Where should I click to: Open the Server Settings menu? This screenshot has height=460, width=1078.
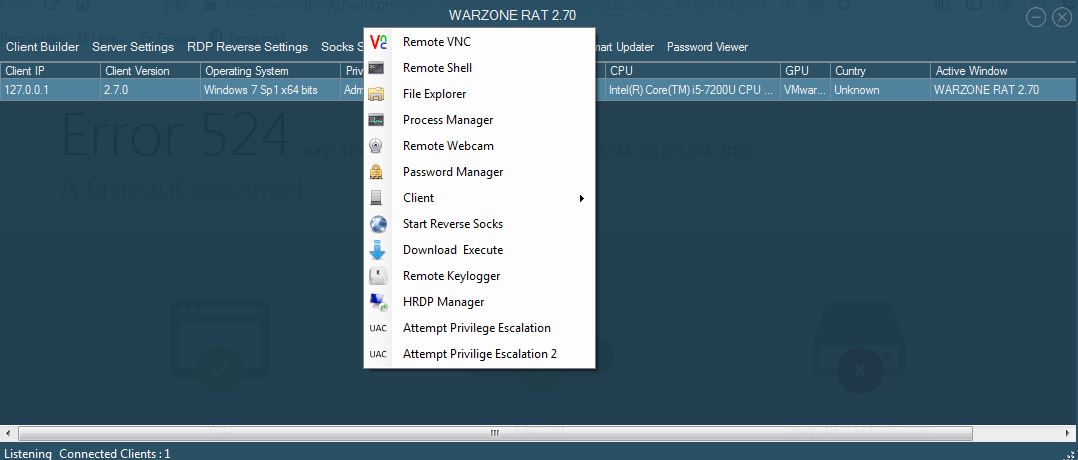133,47
